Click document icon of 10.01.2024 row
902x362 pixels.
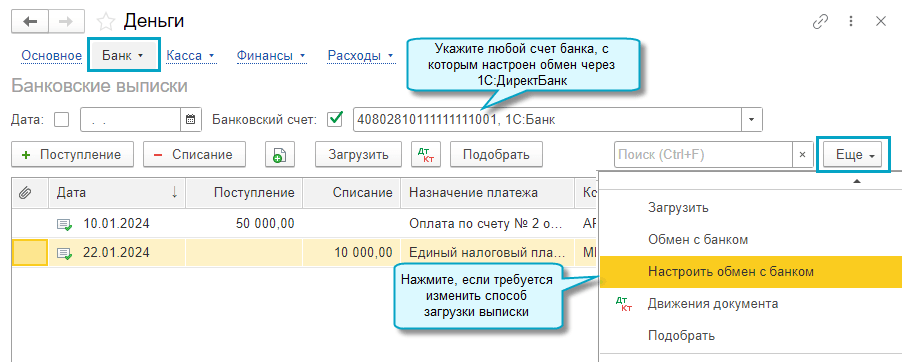pyautogui.click(x=64, y=224)
